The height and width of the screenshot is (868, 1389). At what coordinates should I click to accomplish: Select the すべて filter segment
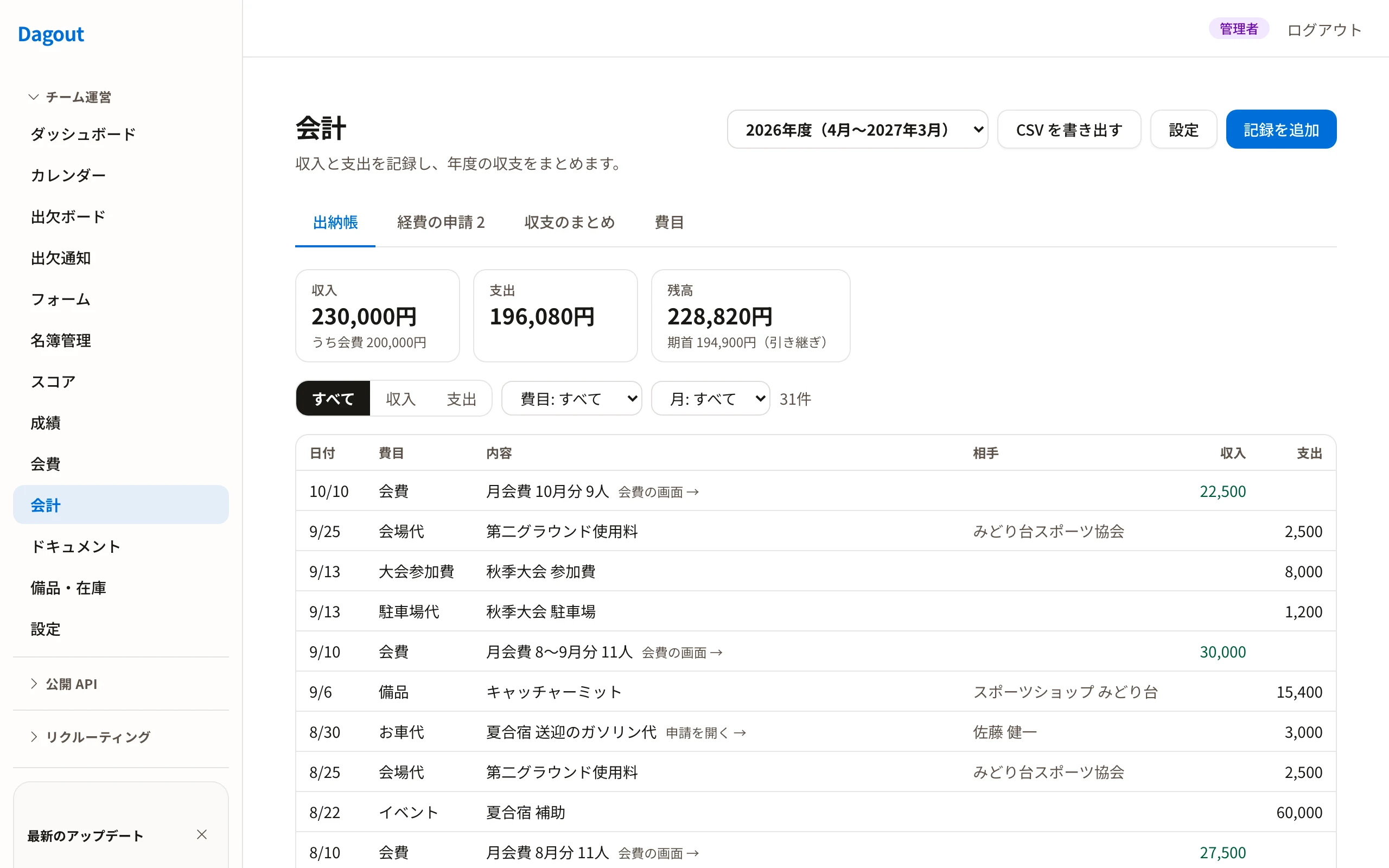[x=333, y=398]
